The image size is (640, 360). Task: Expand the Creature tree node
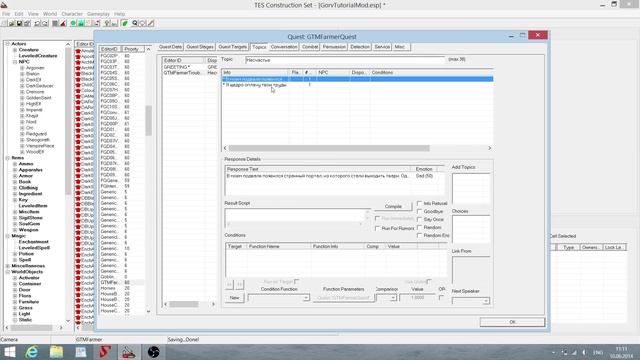pos(15,50)
